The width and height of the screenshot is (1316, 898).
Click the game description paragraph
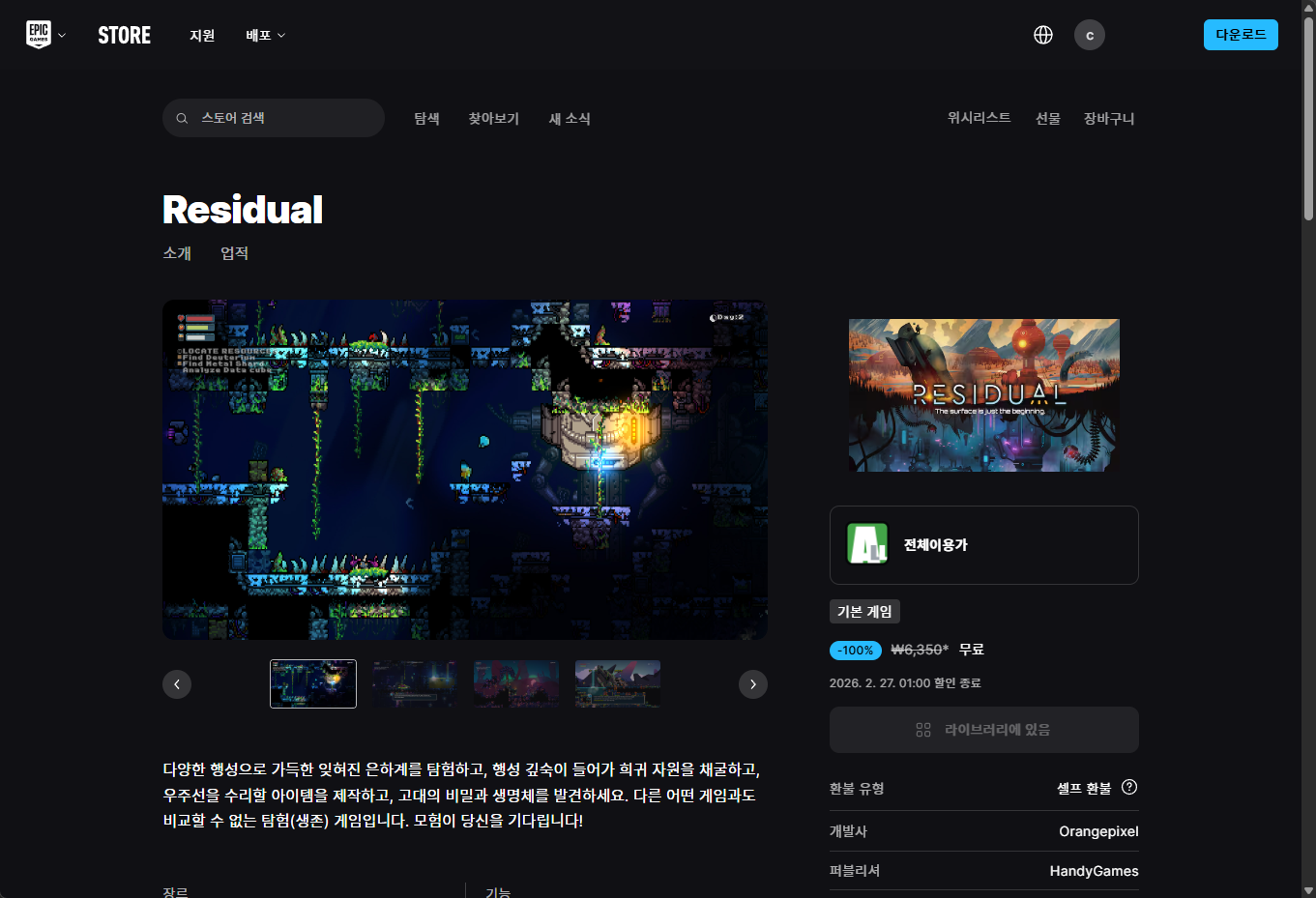[461, 796]
